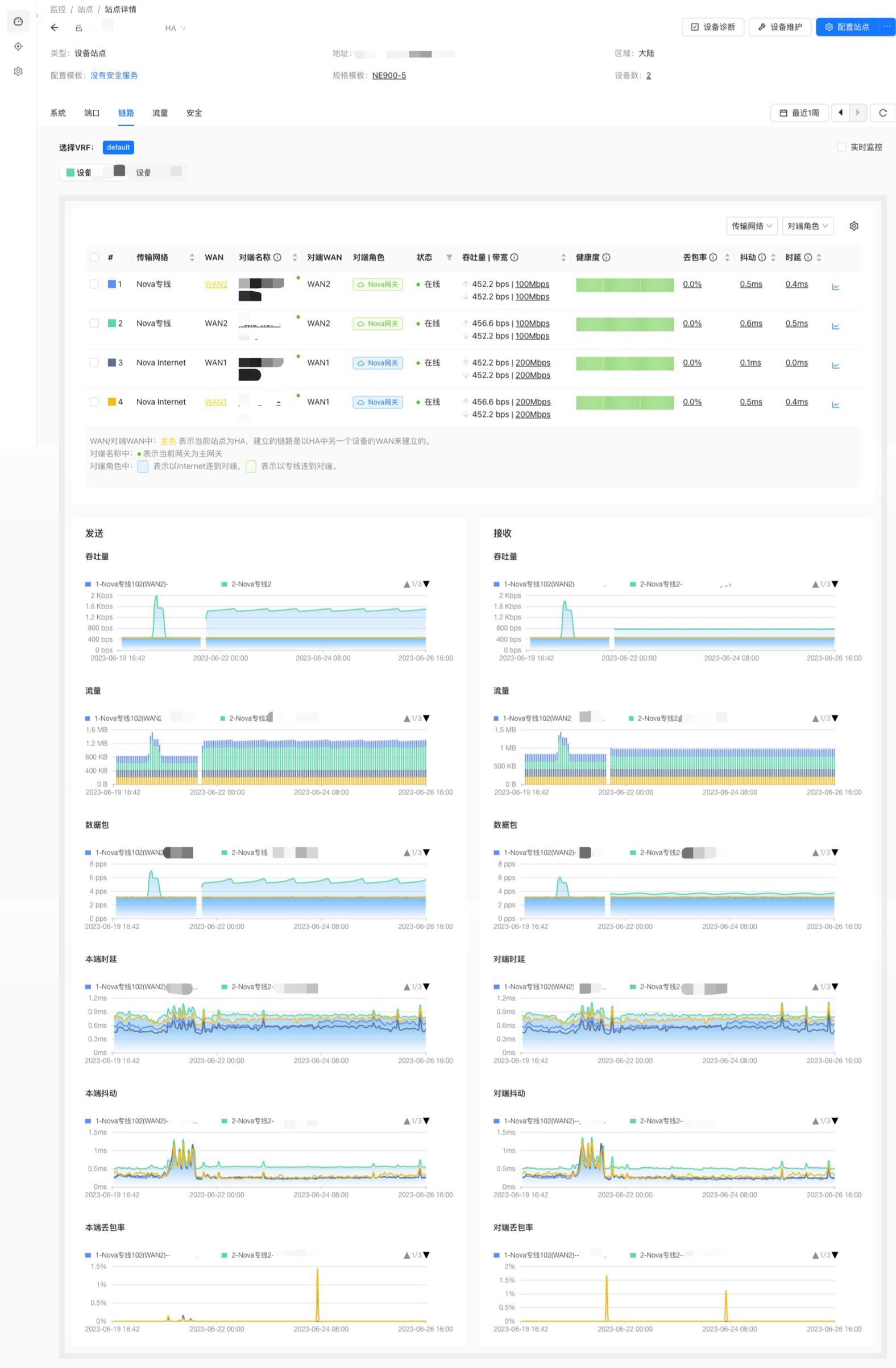
Task: Open the NE900-5 spec template link
Action: pyautogui.click(x=389, y=75)
